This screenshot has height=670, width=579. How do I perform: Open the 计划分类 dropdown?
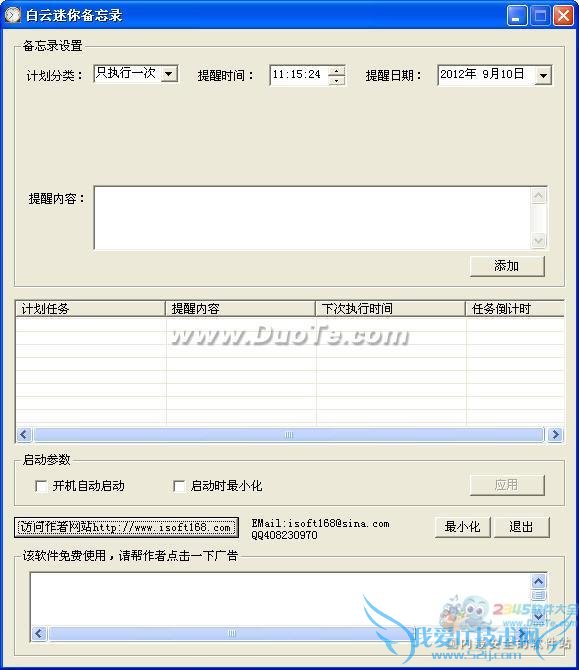169,74
